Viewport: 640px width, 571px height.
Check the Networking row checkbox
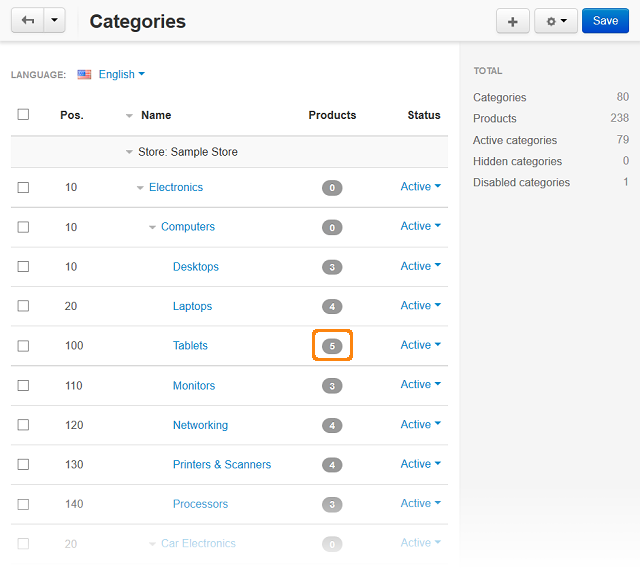[23, 425]
